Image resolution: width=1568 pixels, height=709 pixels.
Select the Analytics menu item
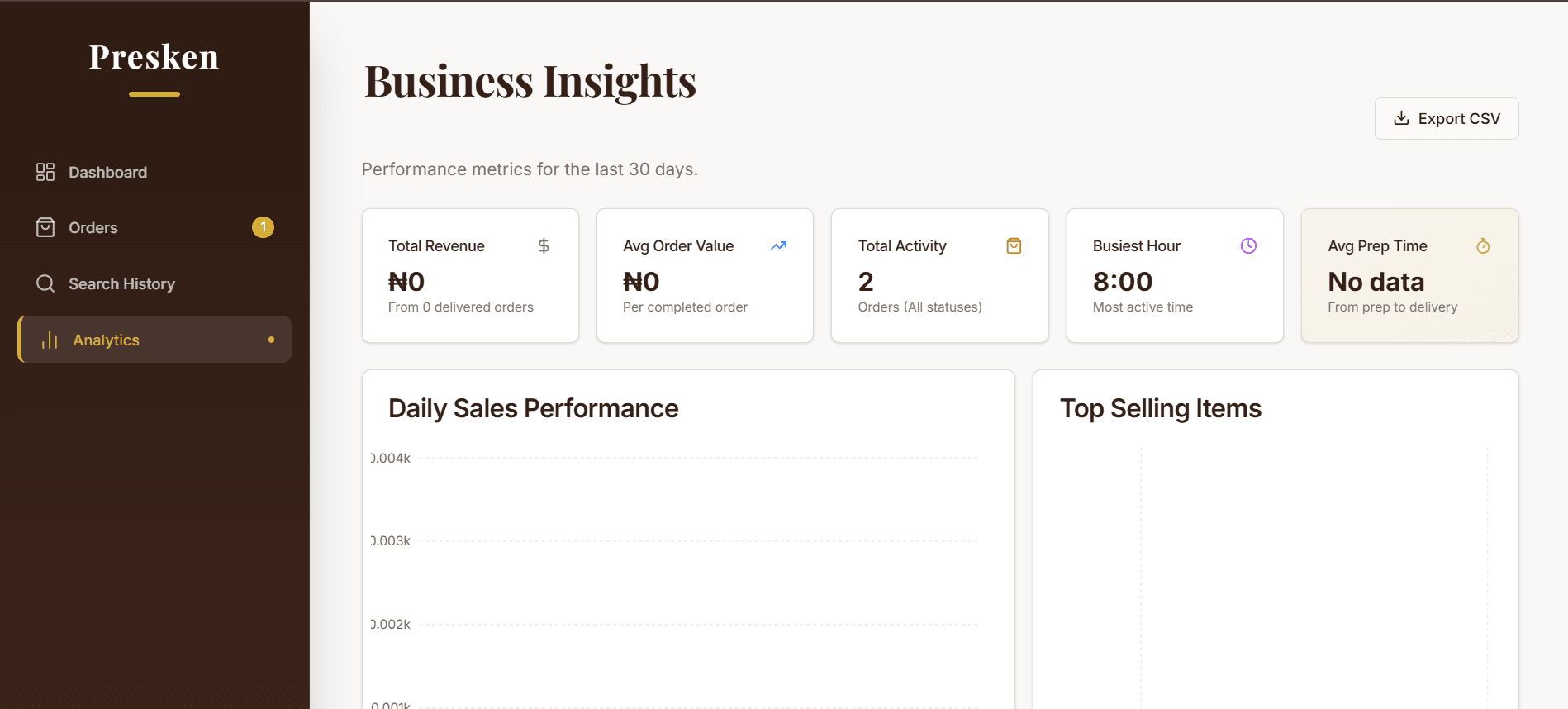(106, 340)
